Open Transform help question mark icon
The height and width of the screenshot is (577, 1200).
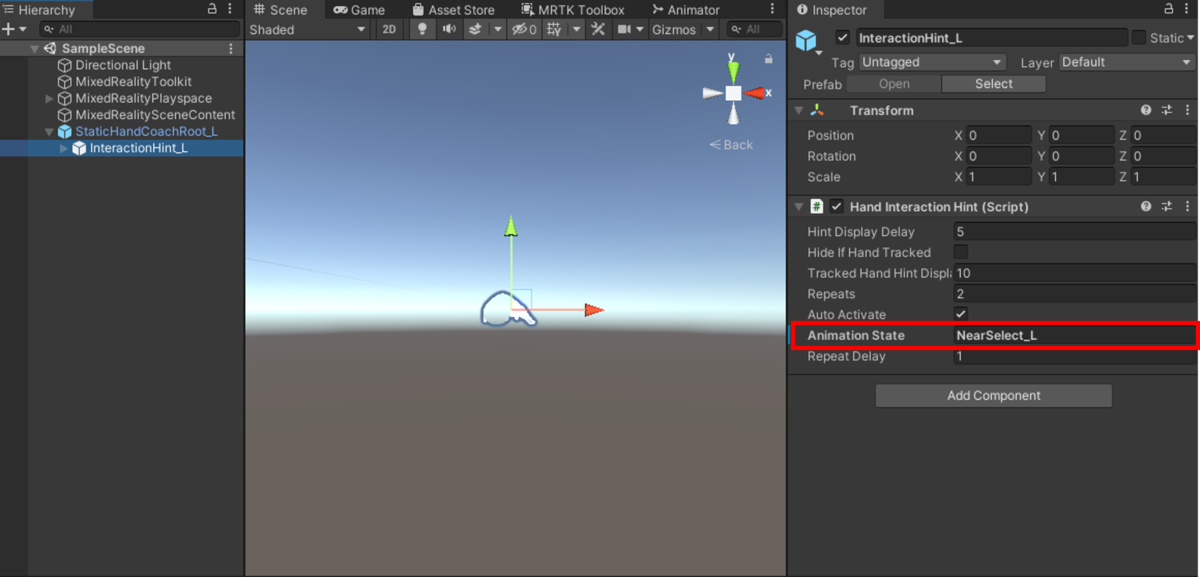tap(1147, 110)
